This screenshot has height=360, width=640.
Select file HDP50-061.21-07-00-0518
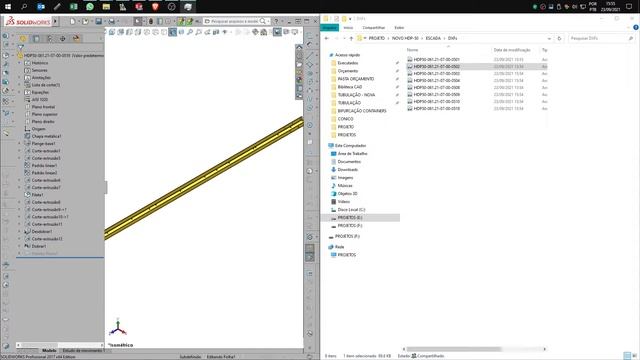436,109
